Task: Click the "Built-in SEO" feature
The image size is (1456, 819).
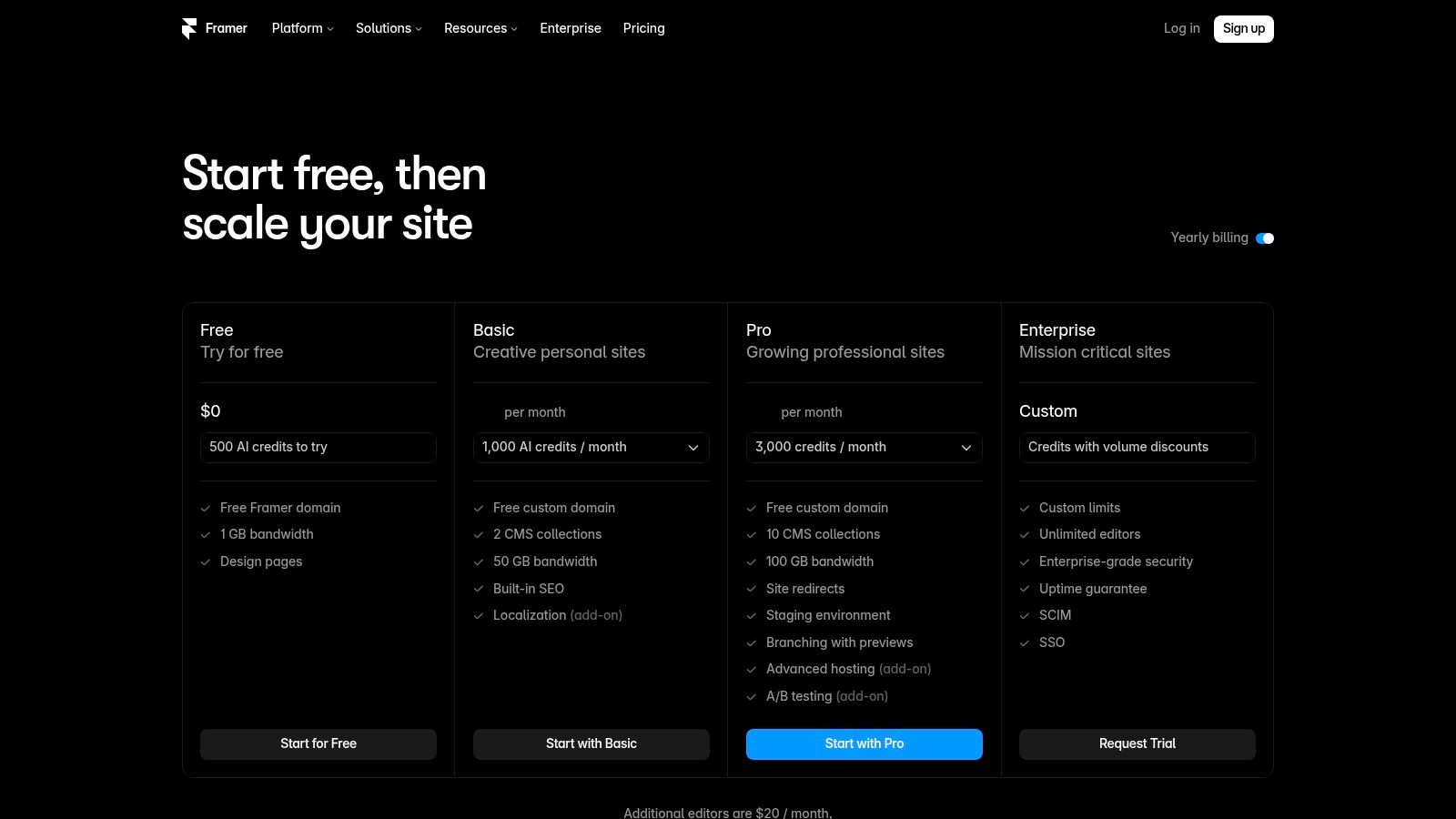Action: pos(529,589)
